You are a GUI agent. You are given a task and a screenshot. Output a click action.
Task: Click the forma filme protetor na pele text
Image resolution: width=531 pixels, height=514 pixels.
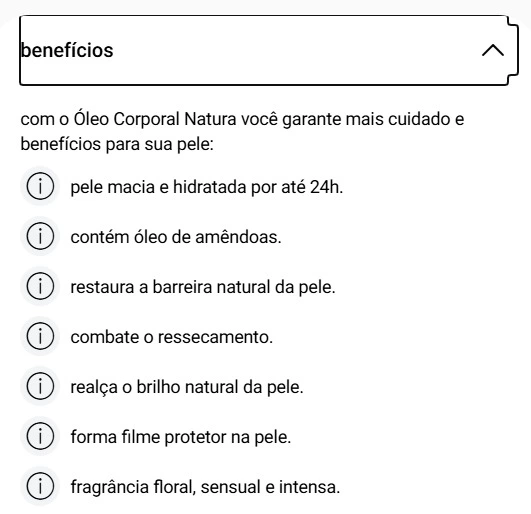click(180, 437)
